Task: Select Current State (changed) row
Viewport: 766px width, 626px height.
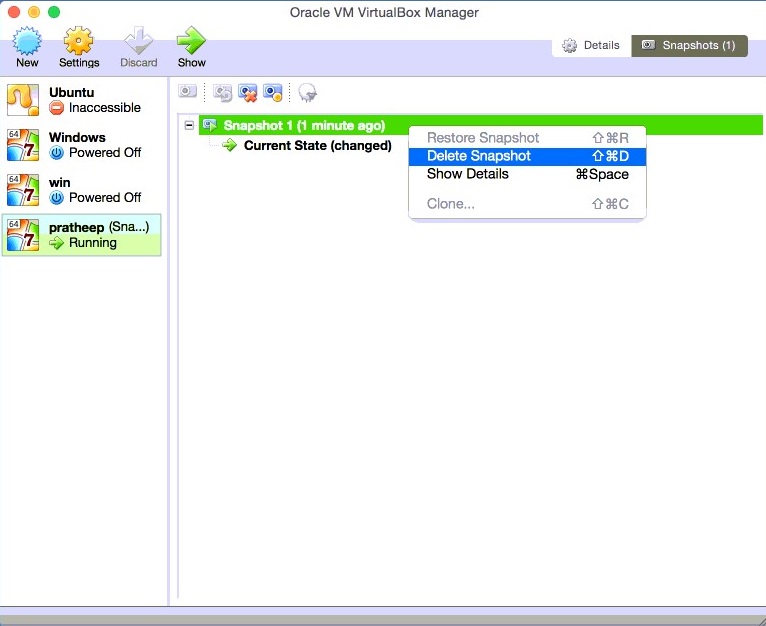Action: [318, 146]
